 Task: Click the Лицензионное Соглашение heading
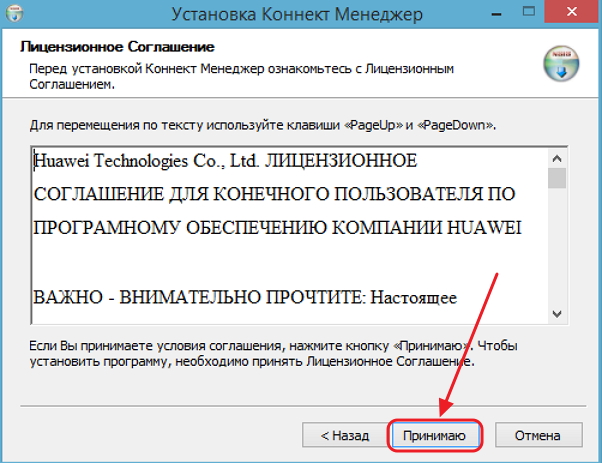click(x=117, y=47)
